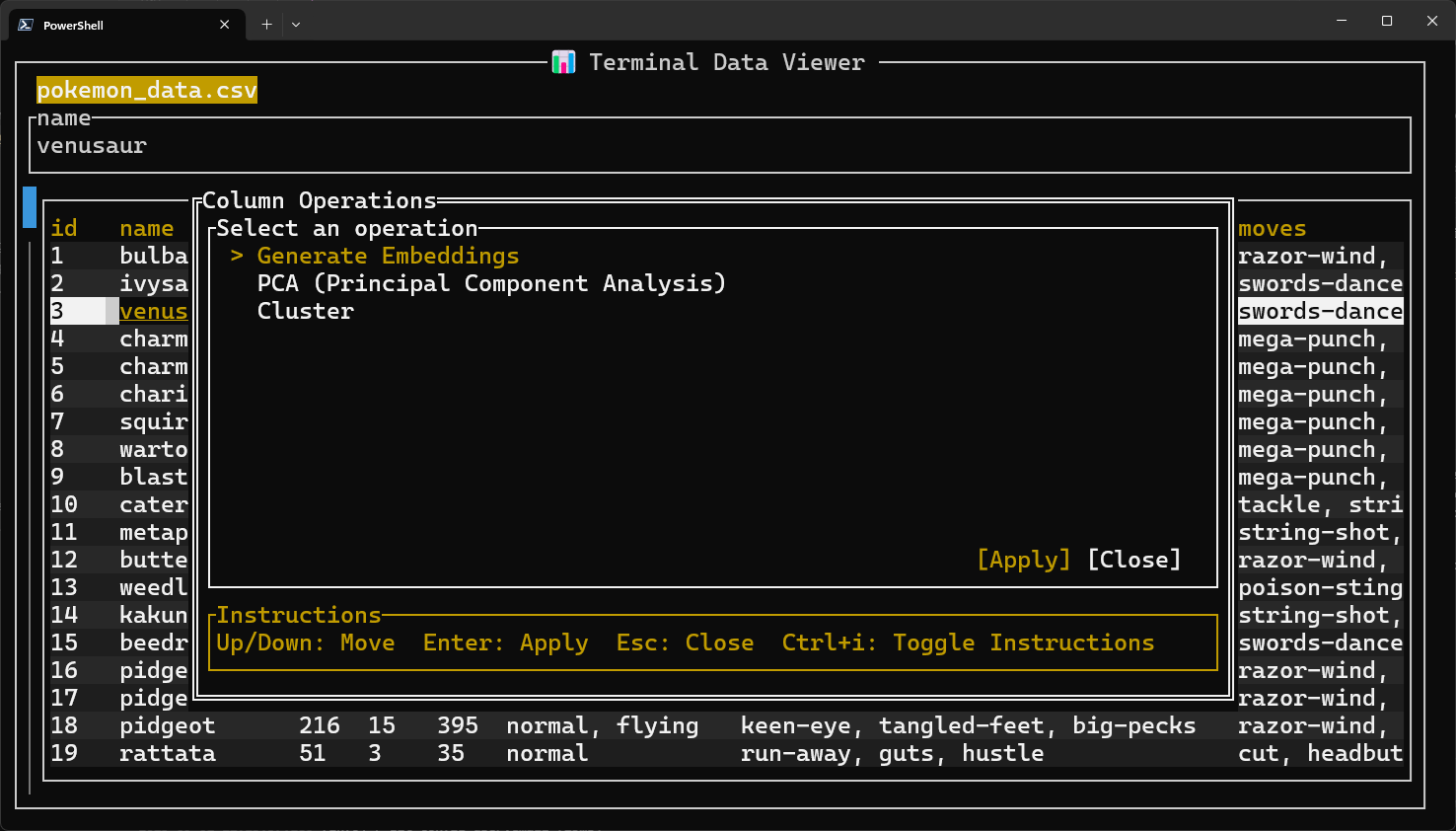Select Generate Embeddings operation
Image resolution: width=1456 pixels, height=831 pixels.
[x=388, y=256]
